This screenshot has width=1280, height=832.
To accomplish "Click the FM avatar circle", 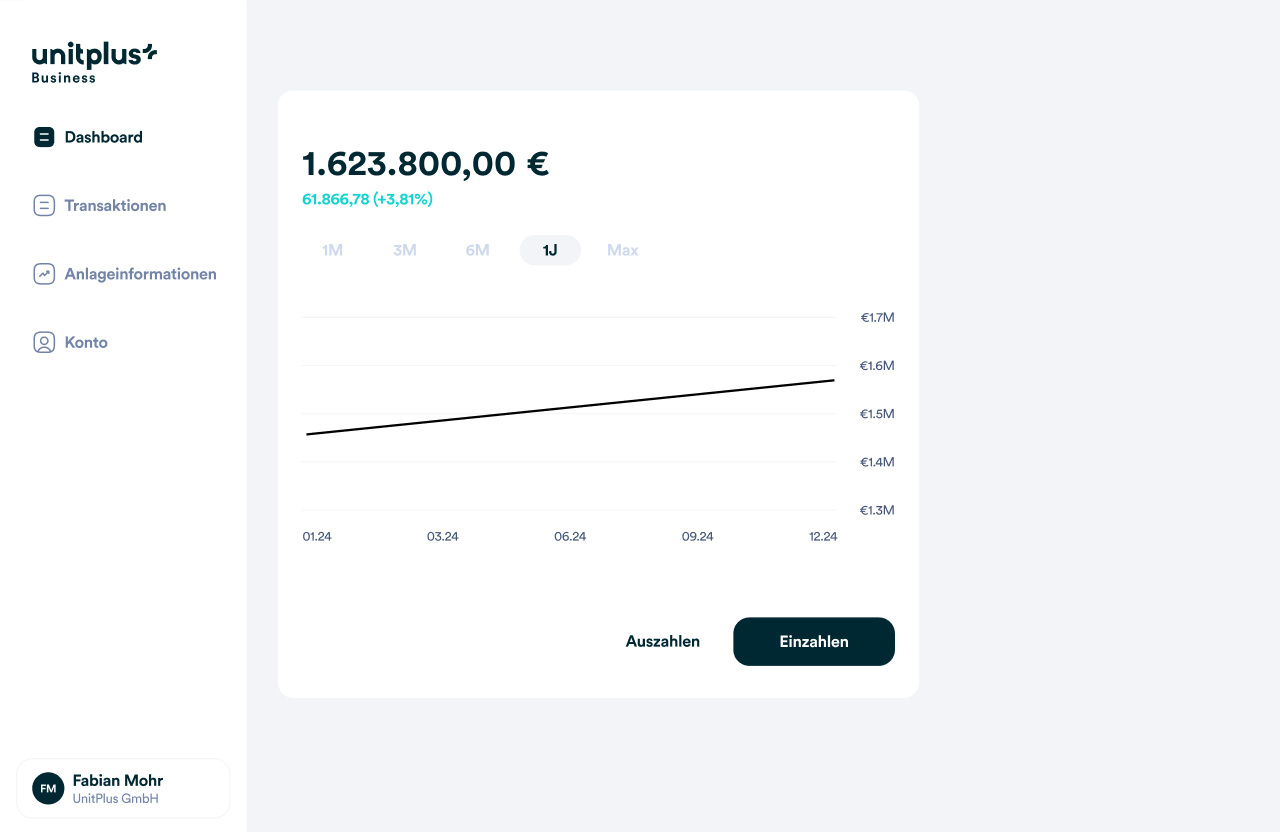I will (48, 788).
